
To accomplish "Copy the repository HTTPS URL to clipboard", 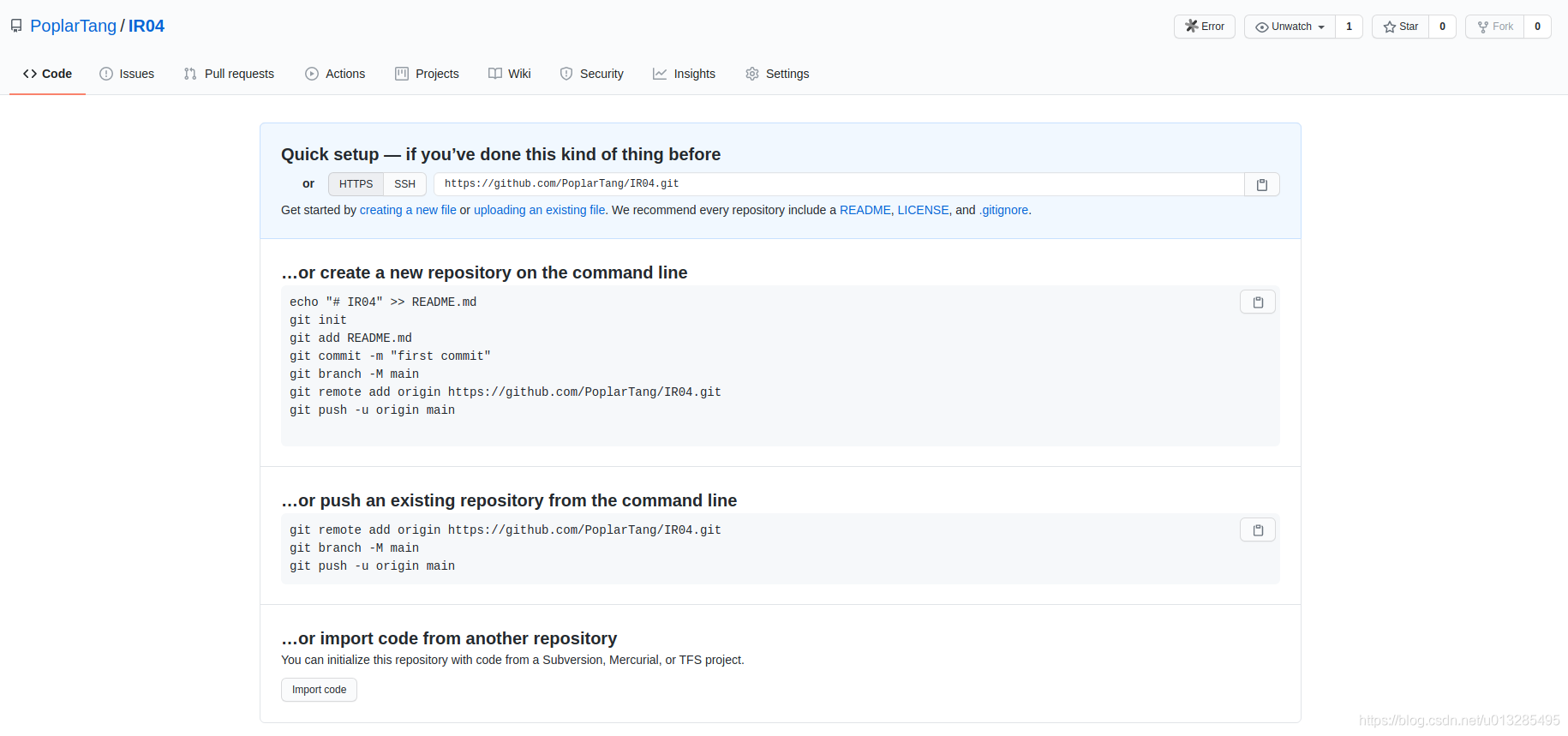I will pyautogui.click(x=1261, y=184).
